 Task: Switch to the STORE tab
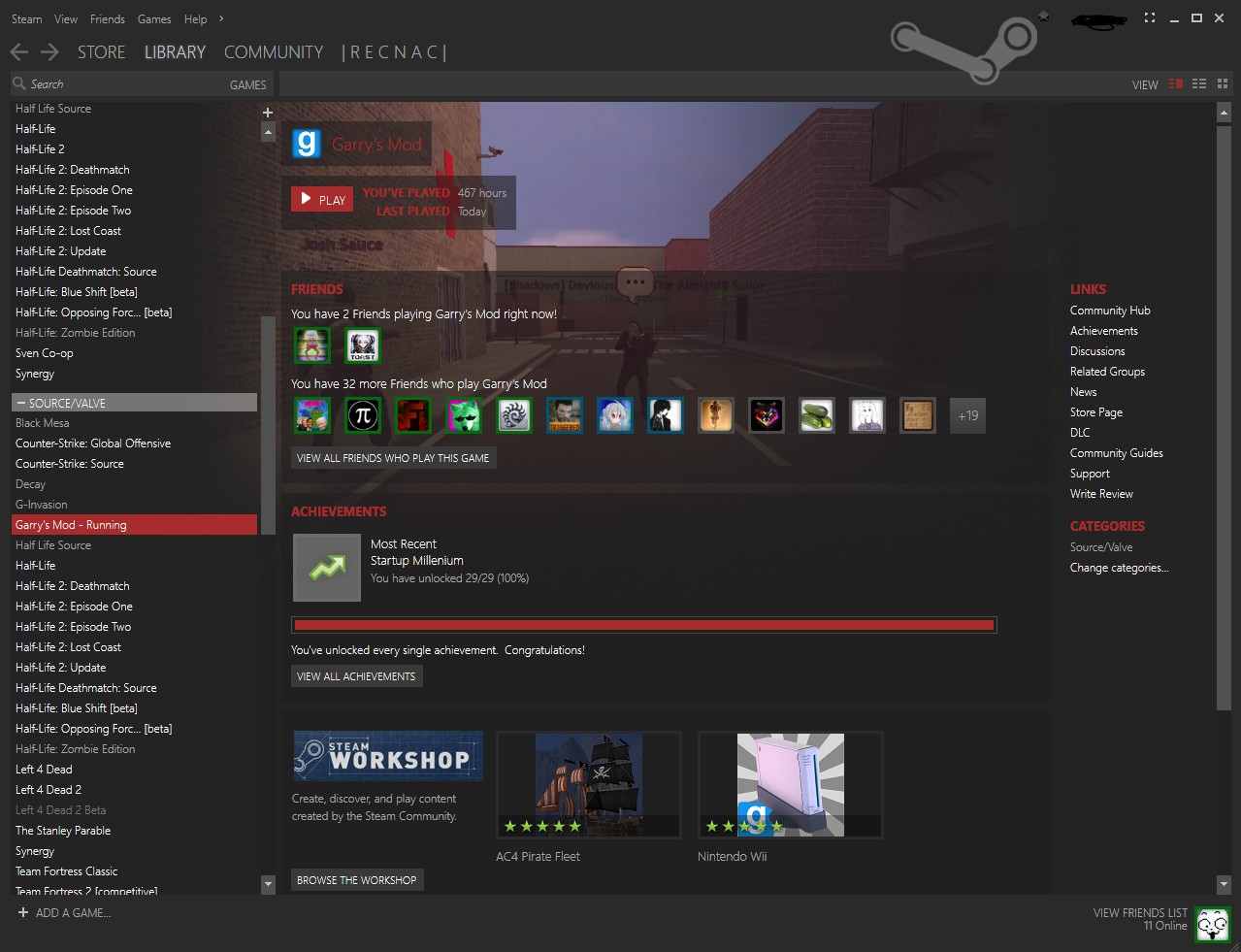pyautogui.click(x=101, y=52)
